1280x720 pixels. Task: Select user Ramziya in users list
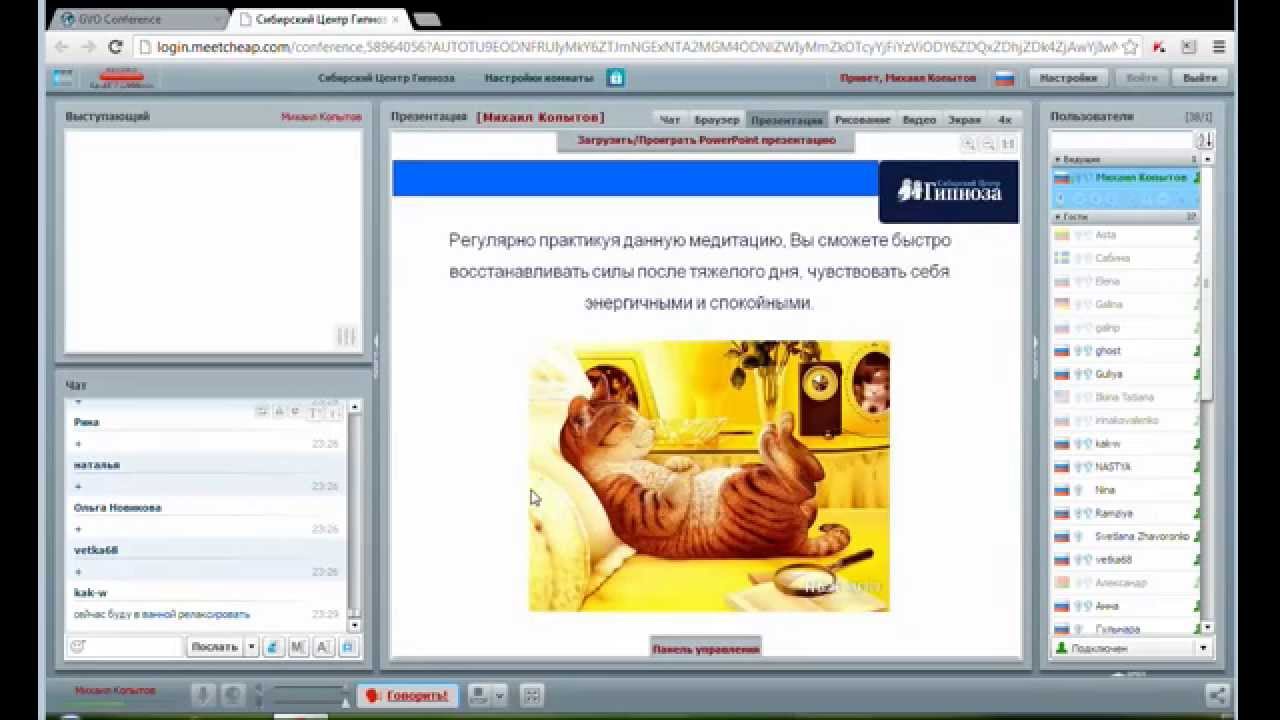coord(1126,513)
